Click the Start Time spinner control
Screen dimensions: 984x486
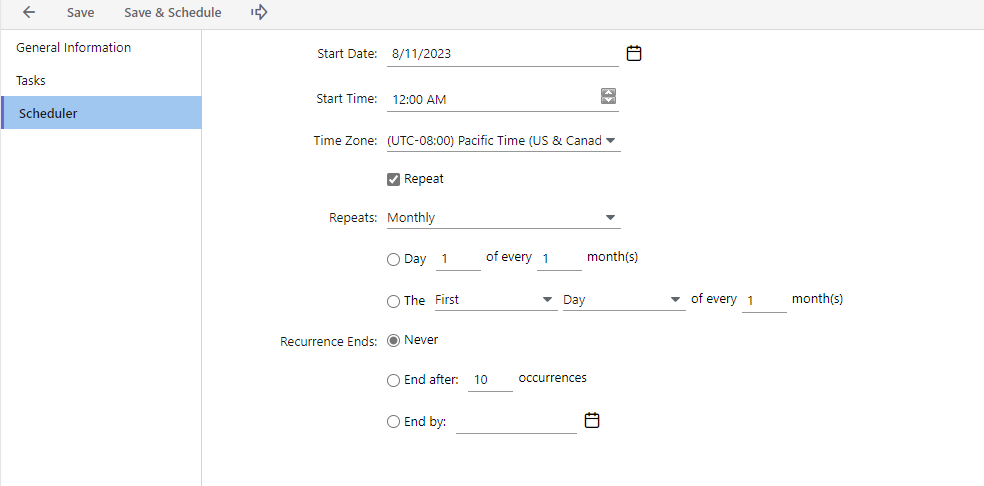point(609,96)
